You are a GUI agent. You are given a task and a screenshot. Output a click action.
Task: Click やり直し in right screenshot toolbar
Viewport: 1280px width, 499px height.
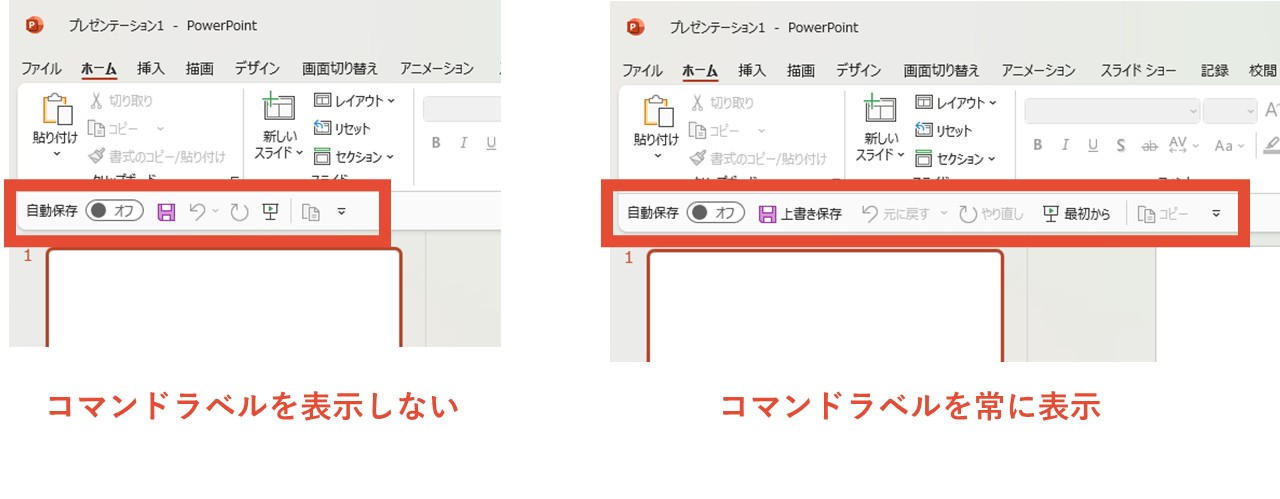click(x=991, y=214)
